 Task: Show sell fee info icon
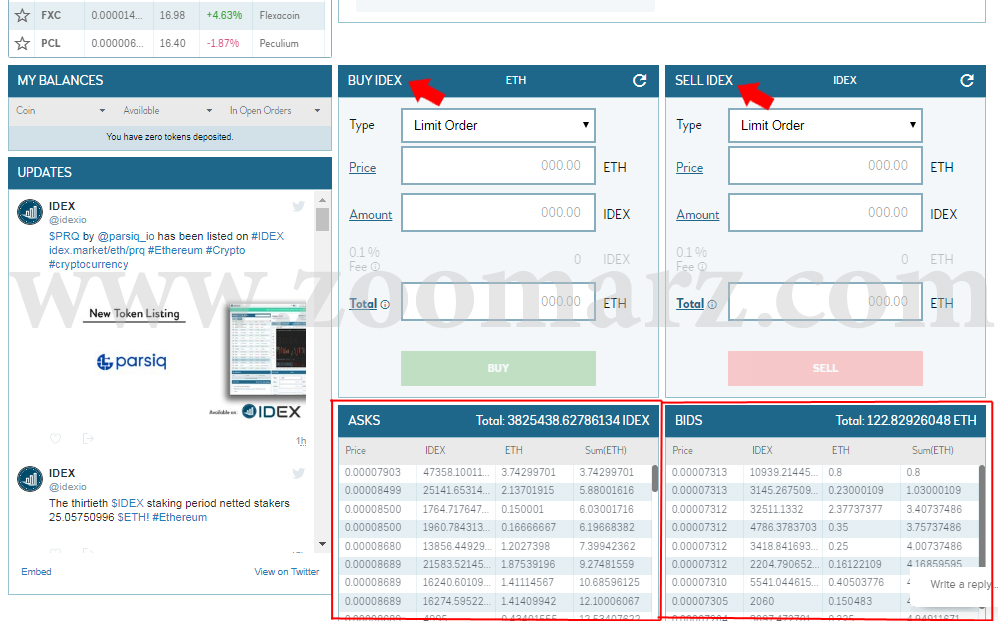pos(702,267)
